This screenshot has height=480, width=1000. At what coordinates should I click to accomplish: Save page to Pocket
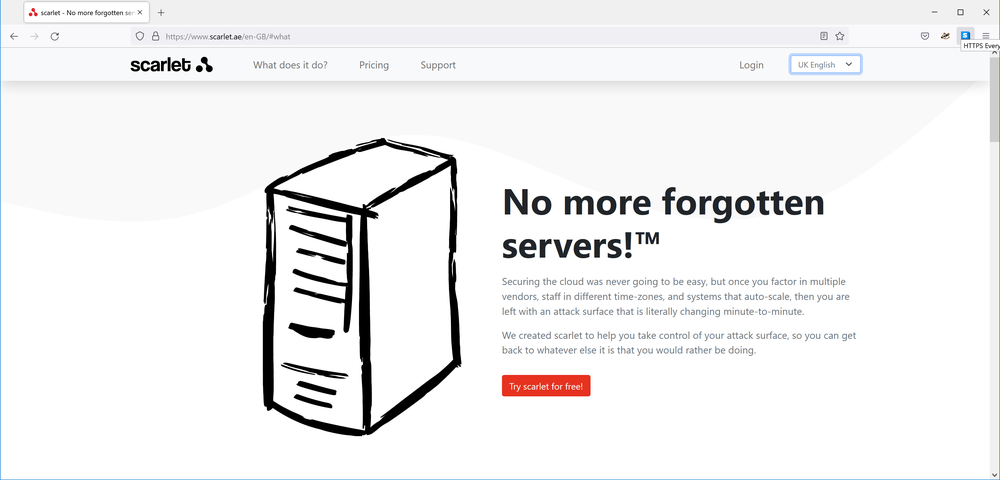click(925, 36)
